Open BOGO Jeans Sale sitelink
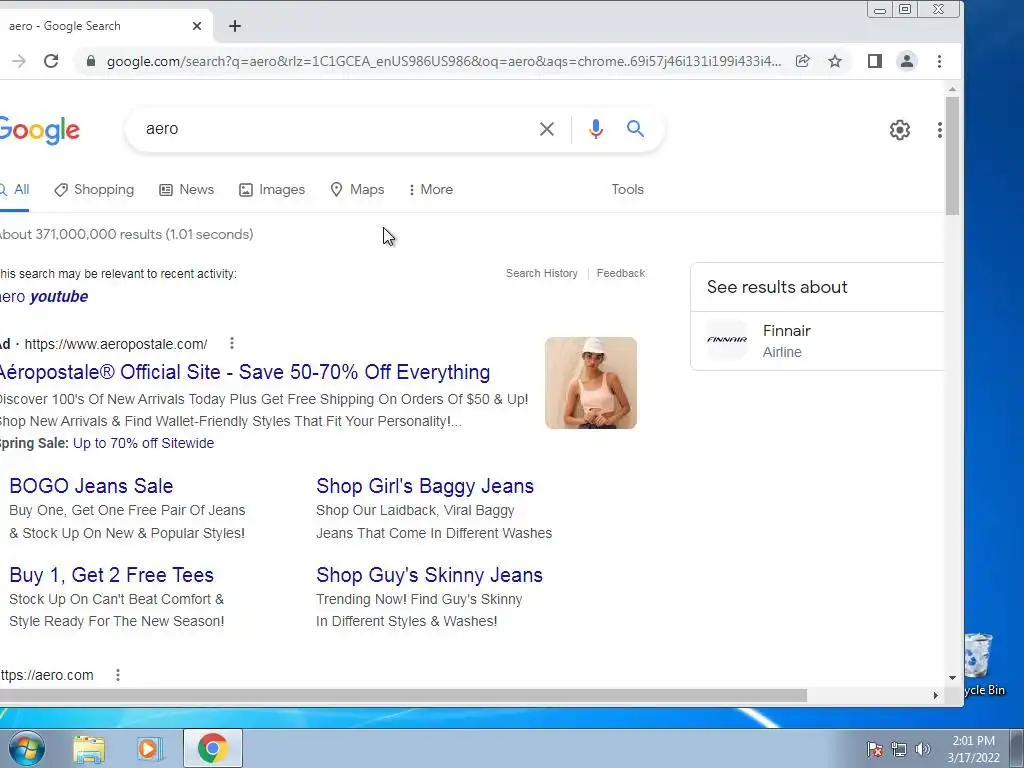 (91, 486)
